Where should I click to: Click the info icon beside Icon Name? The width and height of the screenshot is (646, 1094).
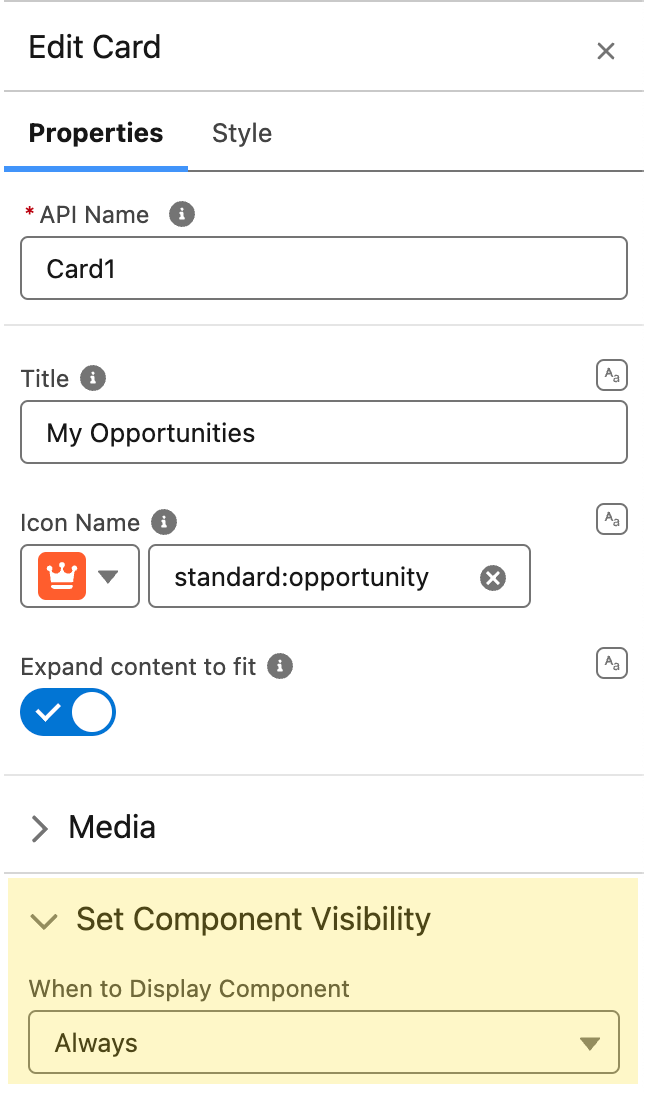point(164,522)
